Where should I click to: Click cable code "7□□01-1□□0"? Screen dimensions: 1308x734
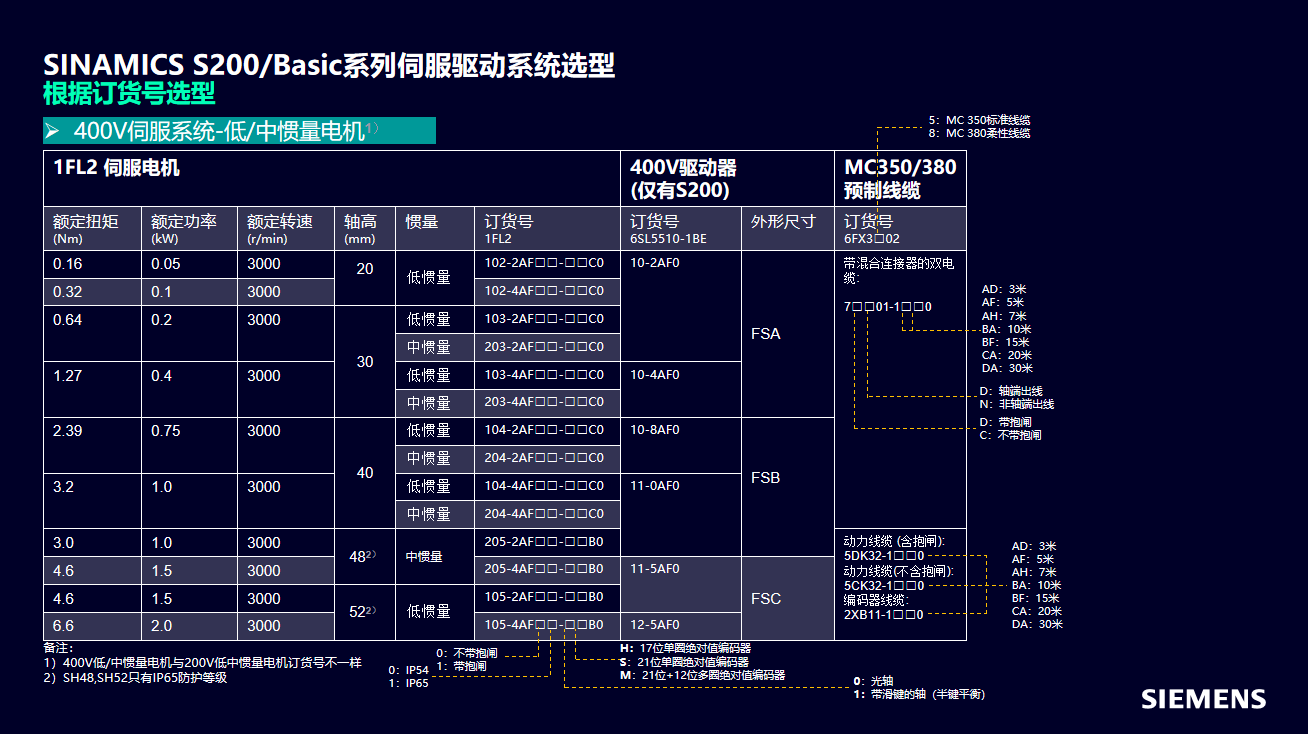(x=888, y=307)
